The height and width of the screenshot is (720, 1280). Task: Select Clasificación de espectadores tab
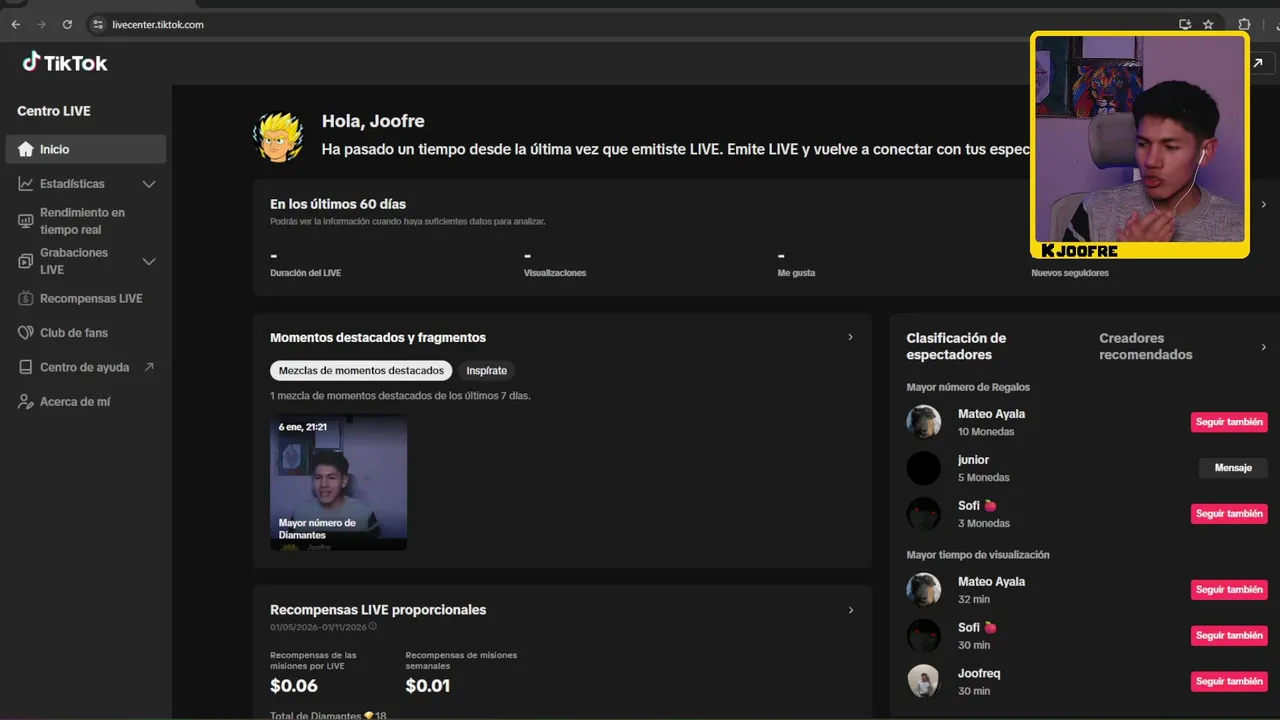956,346
